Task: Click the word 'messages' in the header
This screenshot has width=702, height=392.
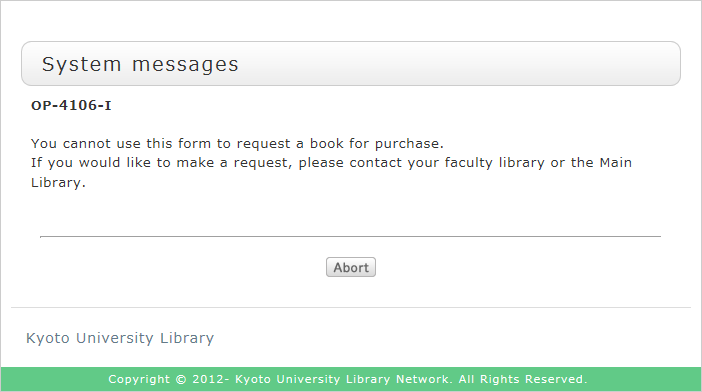Action: [185, 65]
